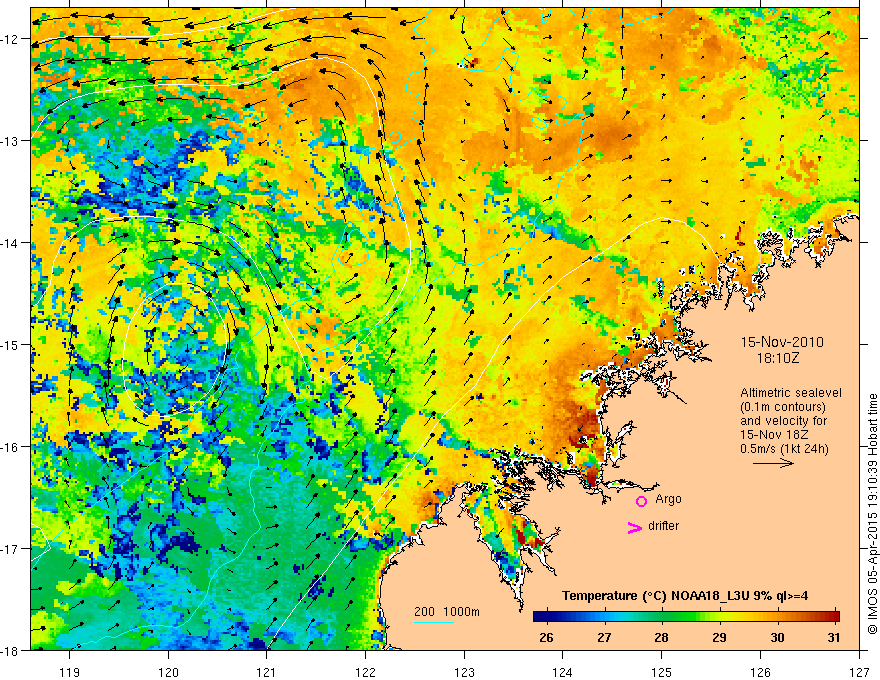The image size is (880, 680).
Task: Click the '28' colorbar tick label
Action: (x=661, y=637)
